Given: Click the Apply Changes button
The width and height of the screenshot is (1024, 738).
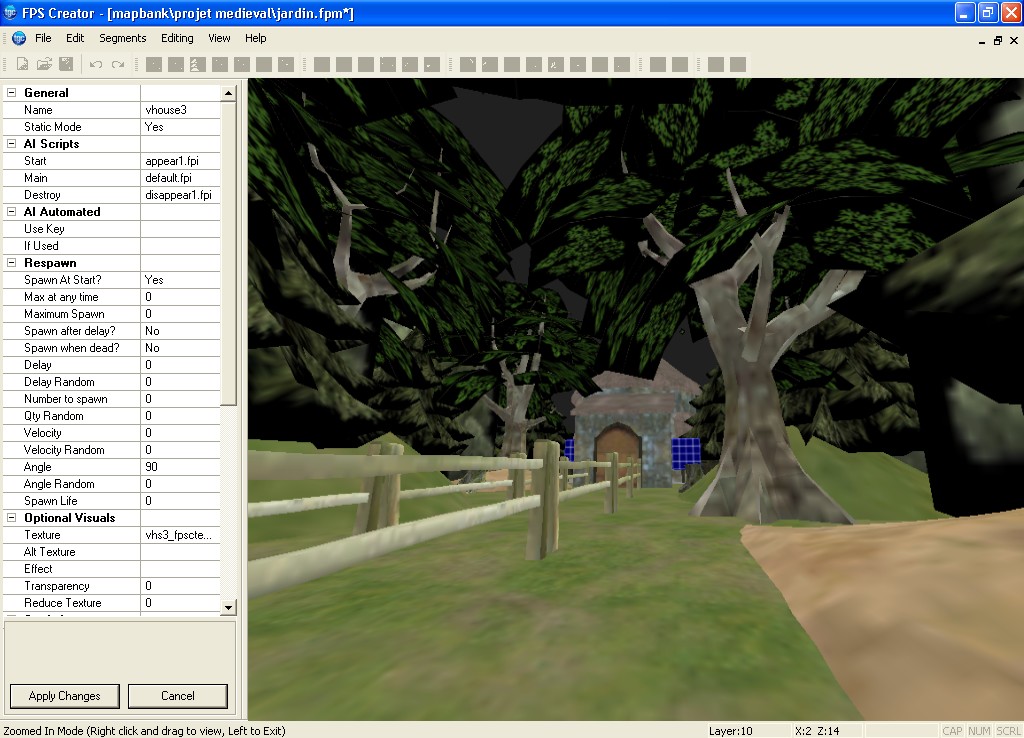Looking at the screenshot, I should pos(65,696).
